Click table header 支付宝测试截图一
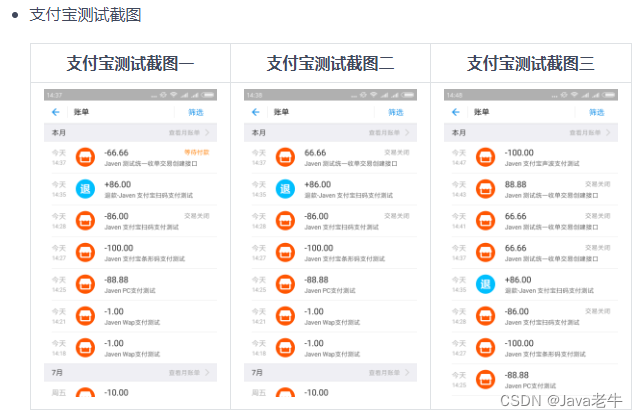Screen dimensions: 638x417 coord(130,63)
